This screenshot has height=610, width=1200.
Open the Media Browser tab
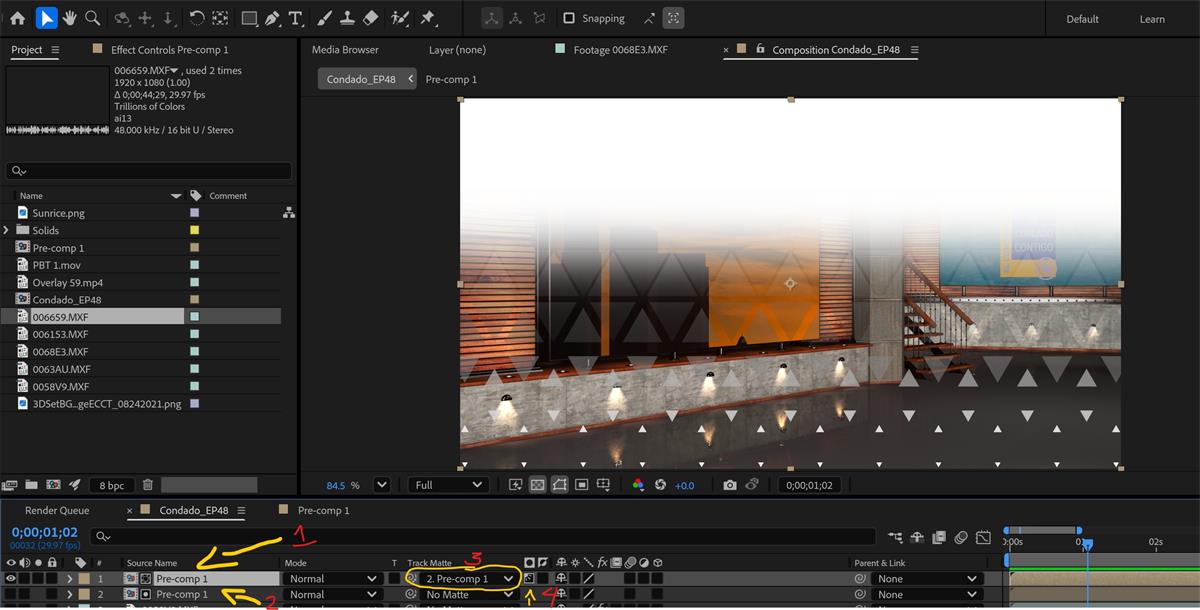tap(345, 50)
